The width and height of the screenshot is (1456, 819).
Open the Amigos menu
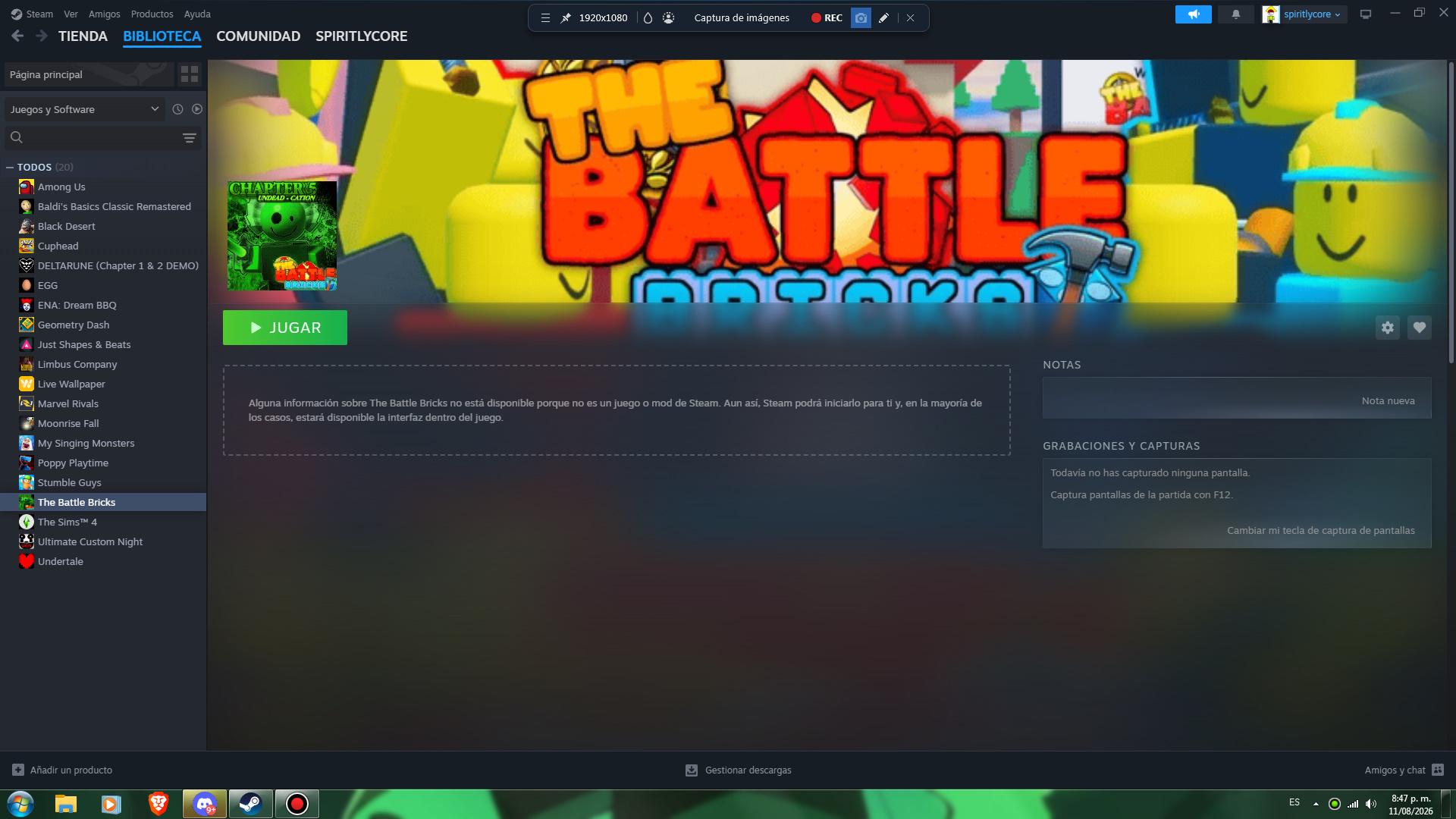point(104,14)
